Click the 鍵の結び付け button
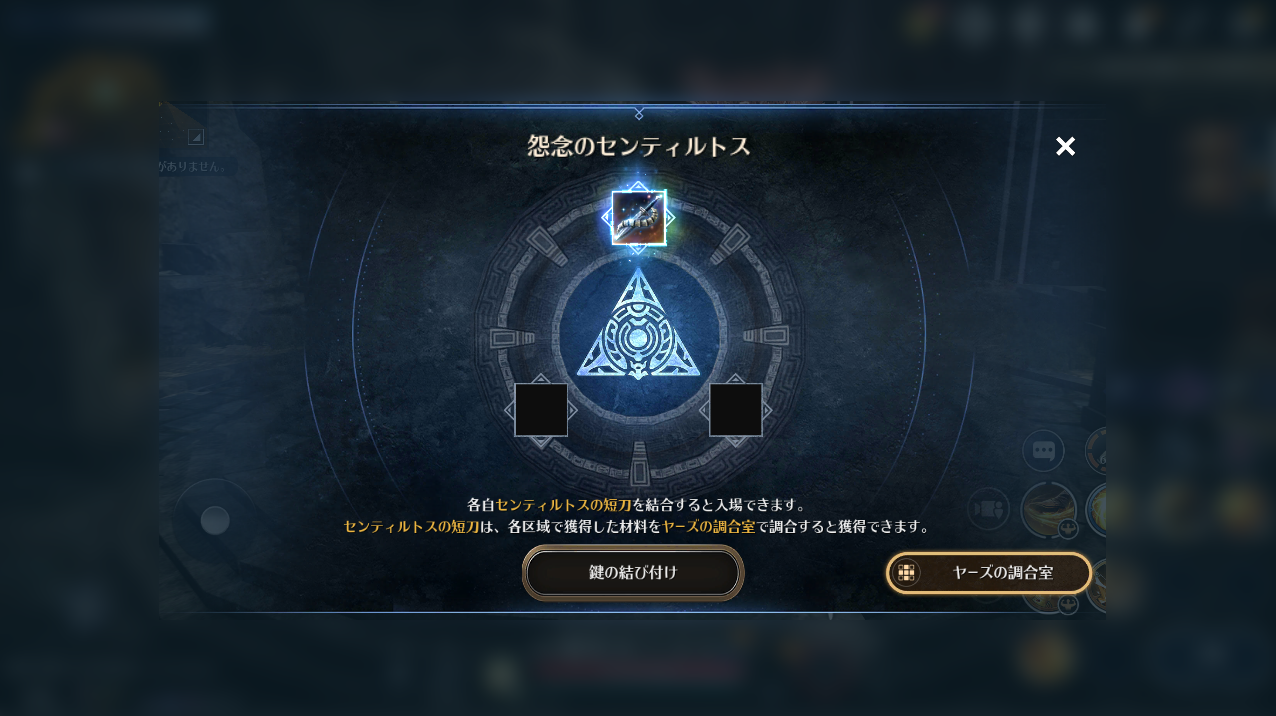Viewport: 1276px width, 716px height. click(x=633, y=573)
